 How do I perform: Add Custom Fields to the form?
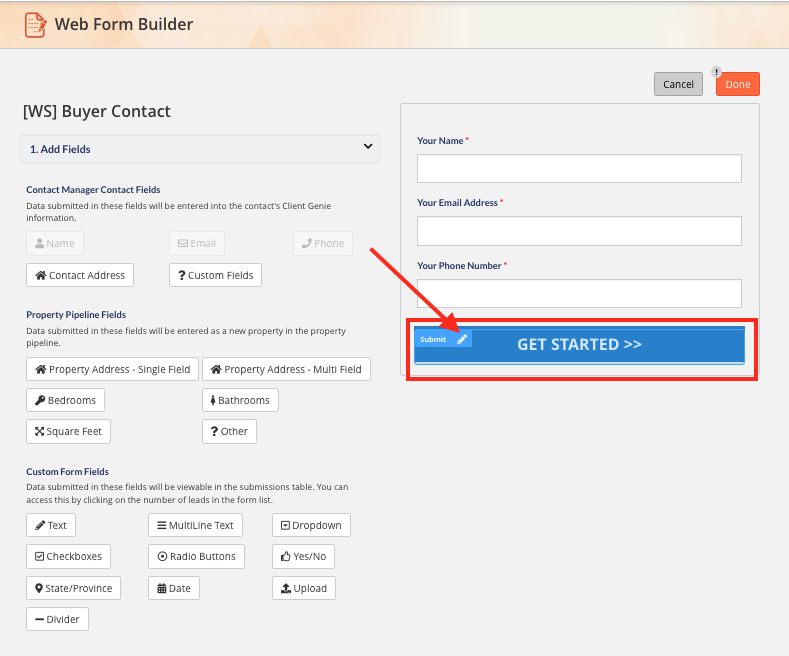click(x=215, y=275)
